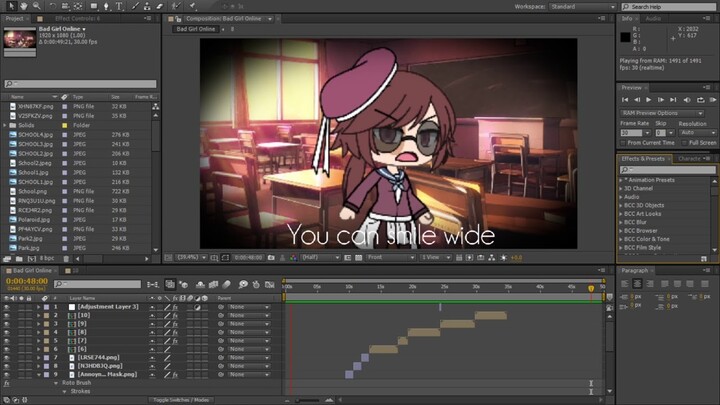Switch to the Effect Controls tab

[75, 18]
